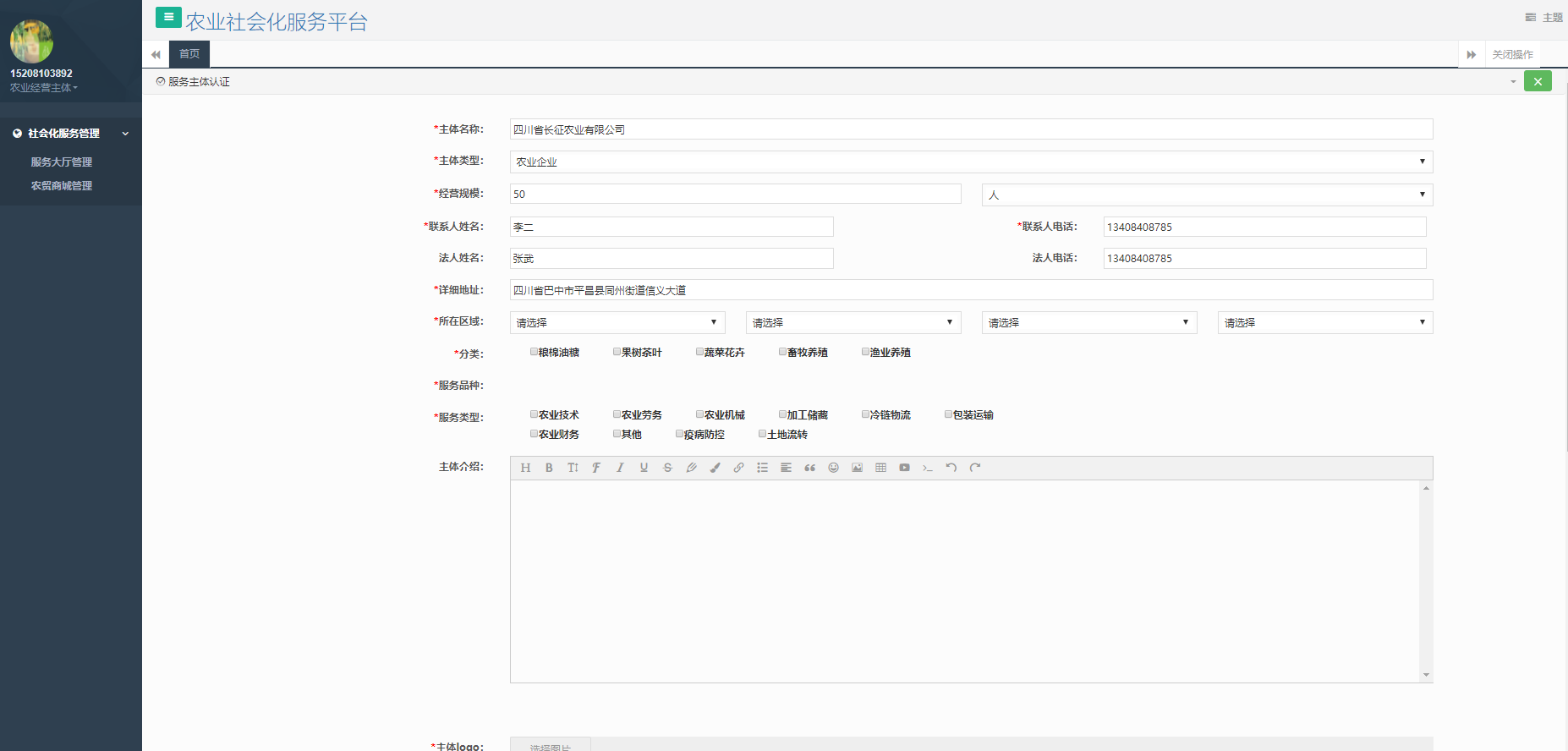Insert a table using the table icon
The image size is (1568, 751).
tap(880, 468)
